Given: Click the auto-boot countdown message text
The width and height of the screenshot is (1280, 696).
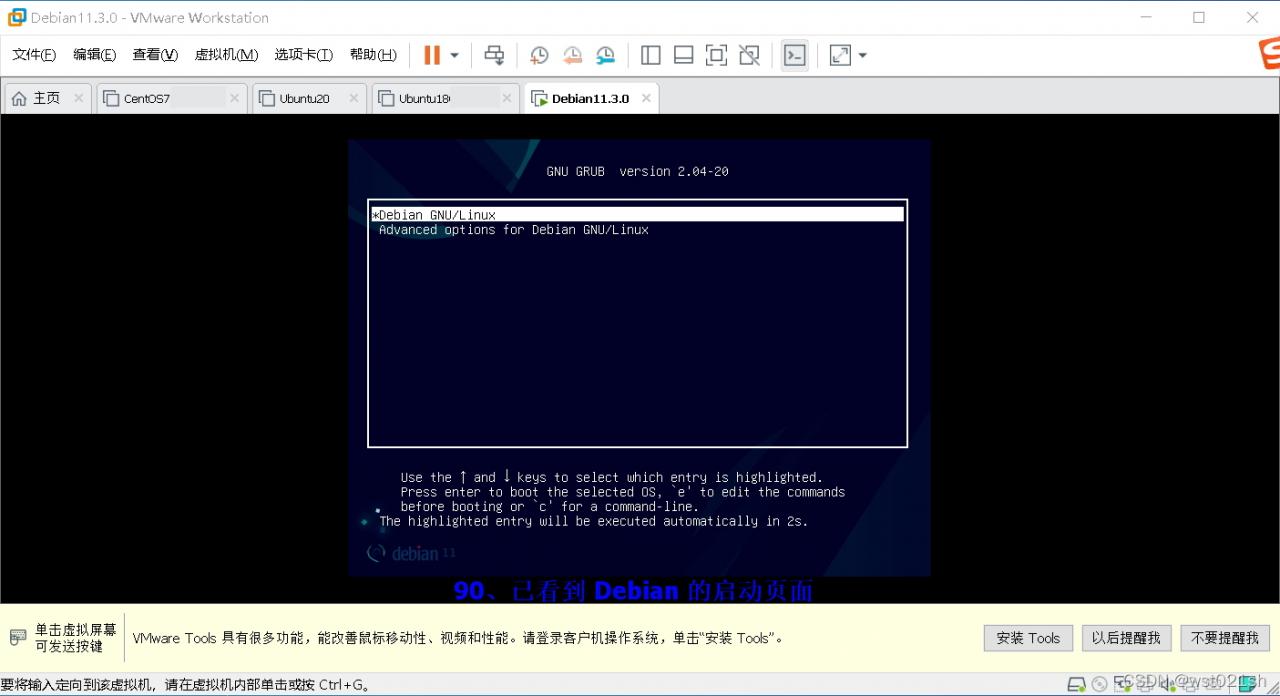Looking at the screenshot, I should pyautogui.click(x=593, y=521).
